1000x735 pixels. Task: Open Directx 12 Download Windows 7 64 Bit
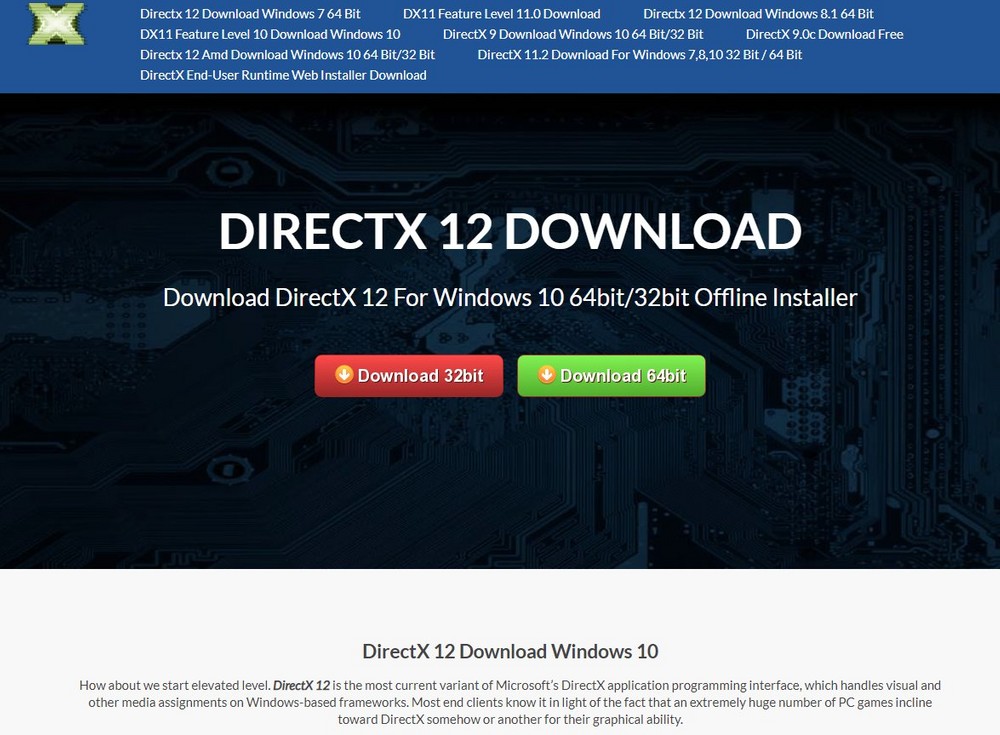[x=250, y=13]
